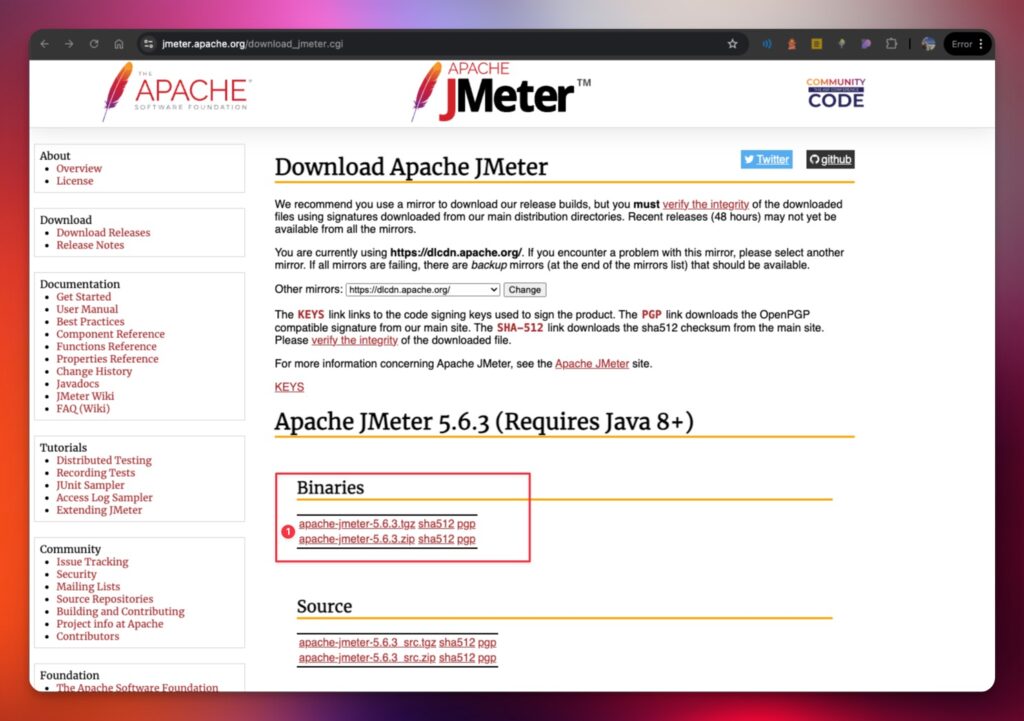Click the yellow square extension icon

click(816, 44)
